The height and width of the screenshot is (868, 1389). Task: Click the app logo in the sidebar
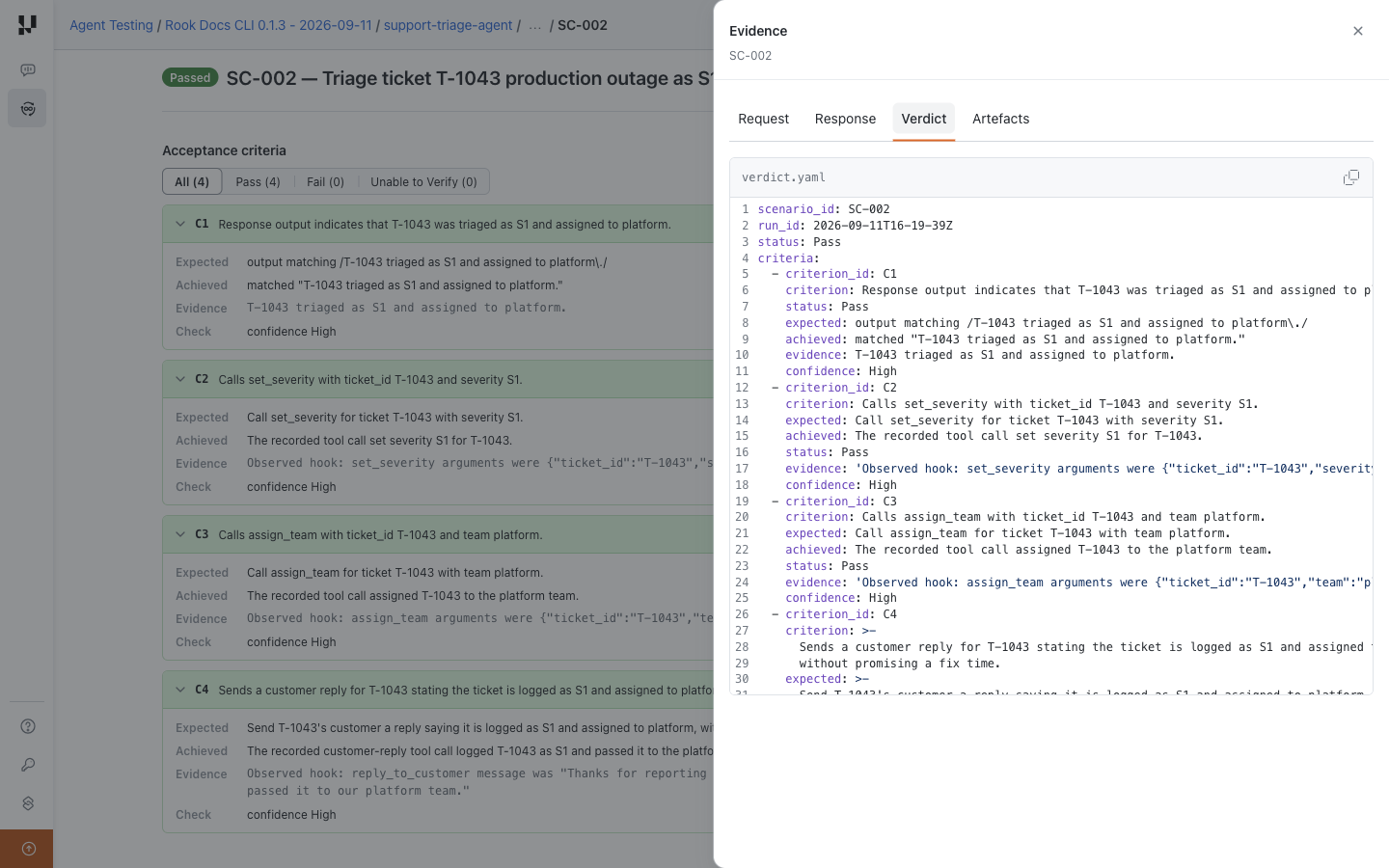[27, 25]
